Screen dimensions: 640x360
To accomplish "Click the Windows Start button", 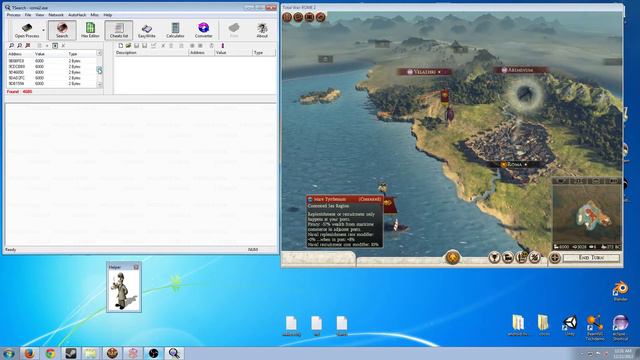I will [x=8, y=353].
